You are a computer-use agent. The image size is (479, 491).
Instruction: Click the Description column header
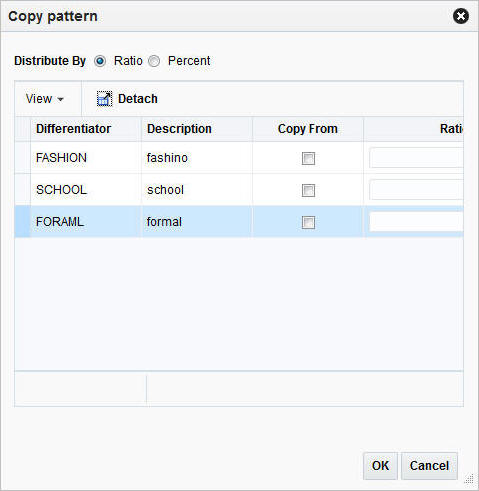coord(197,129)
